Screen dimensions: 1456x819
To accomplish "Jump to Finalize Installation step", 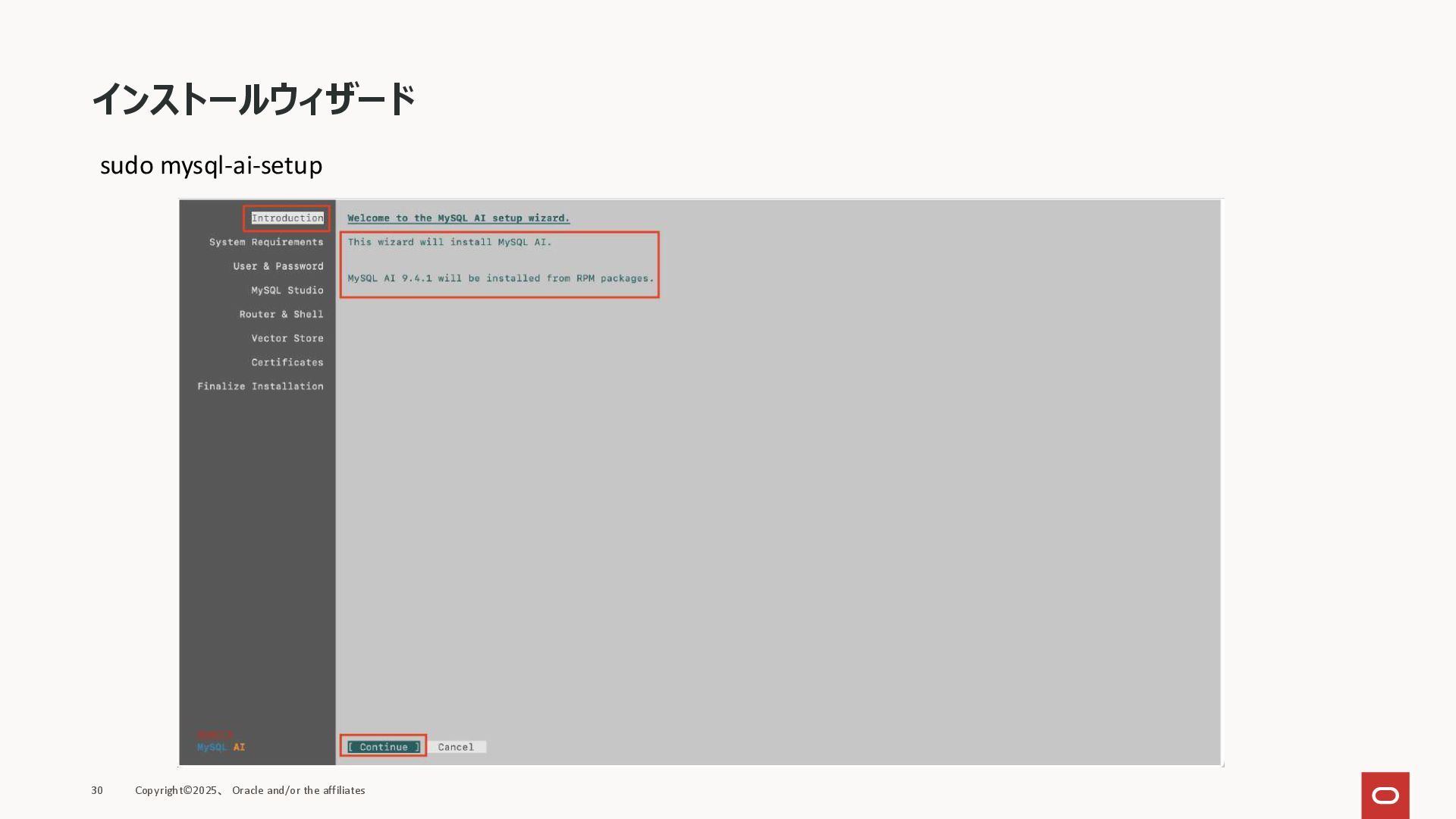I will point(260,386).
